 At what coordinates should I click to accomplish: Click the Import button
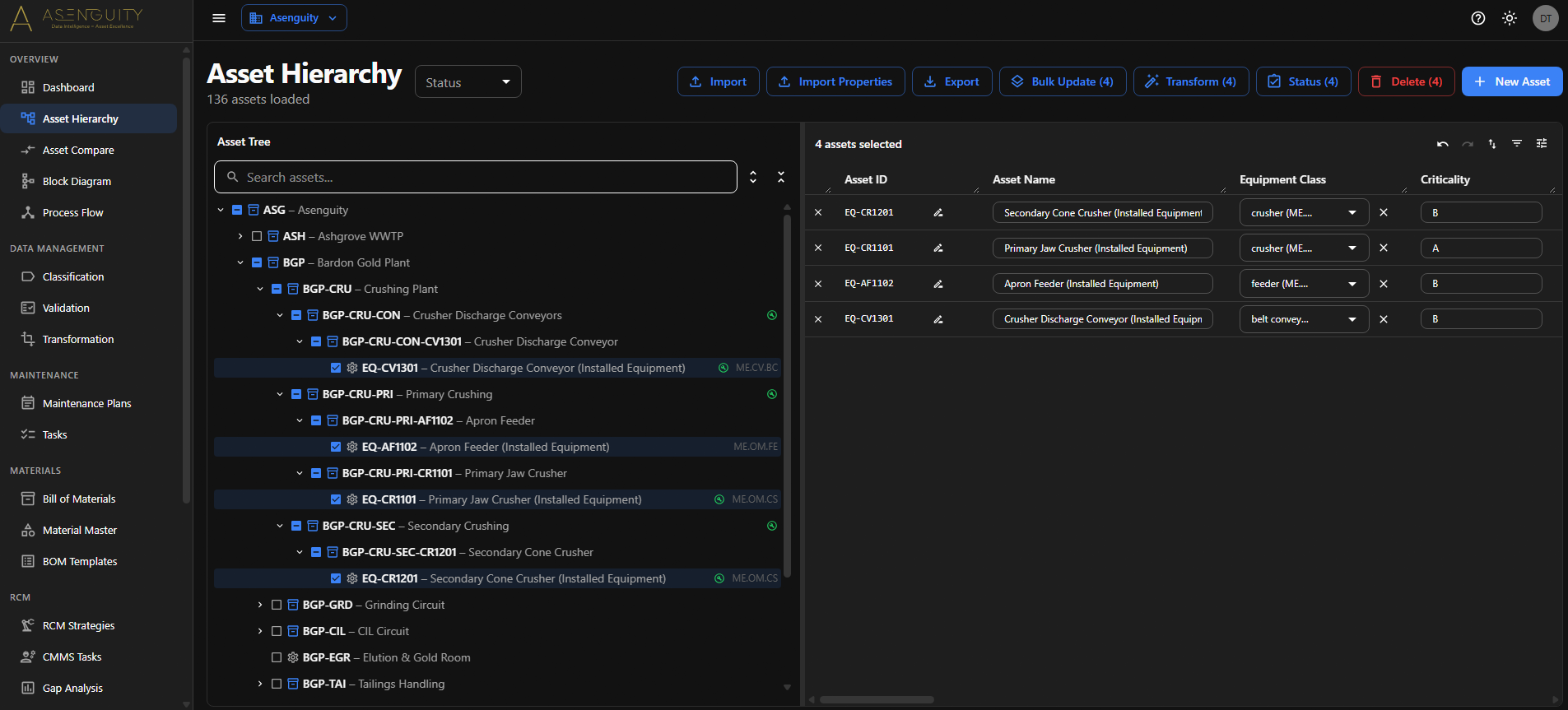click(x=719, y=81)
